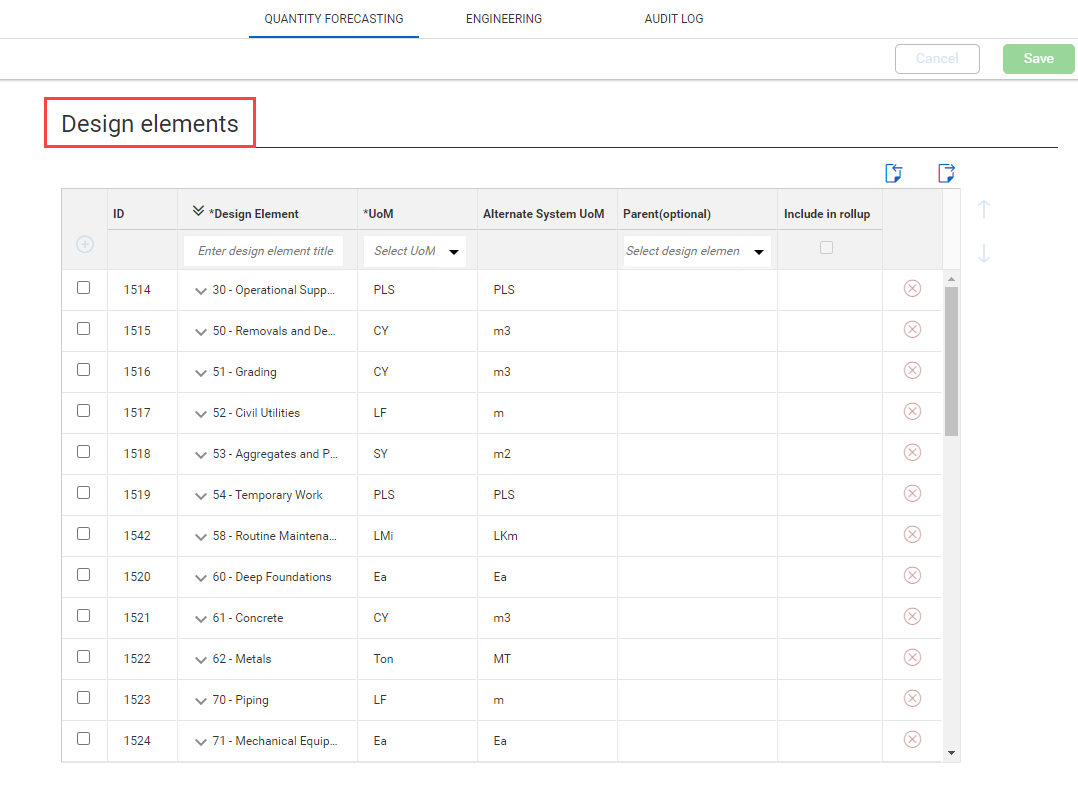1078x792 pixels.
Task: Click the move up arrow icon
Action: 984,209
